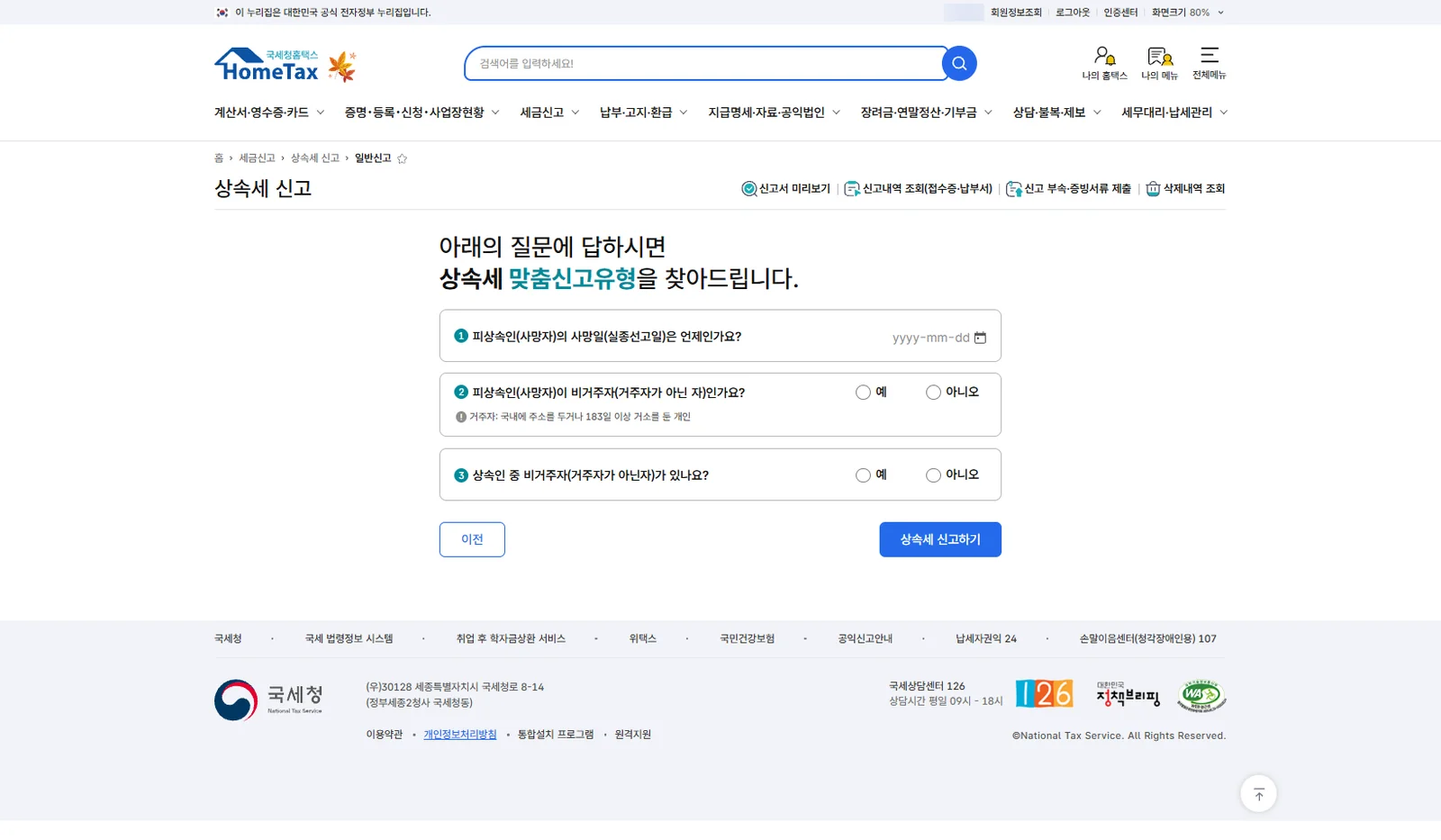Click 국세청 link in footer link row
Image resolution: width=1441 pixels, height=840 pixels.
point(228,638)
